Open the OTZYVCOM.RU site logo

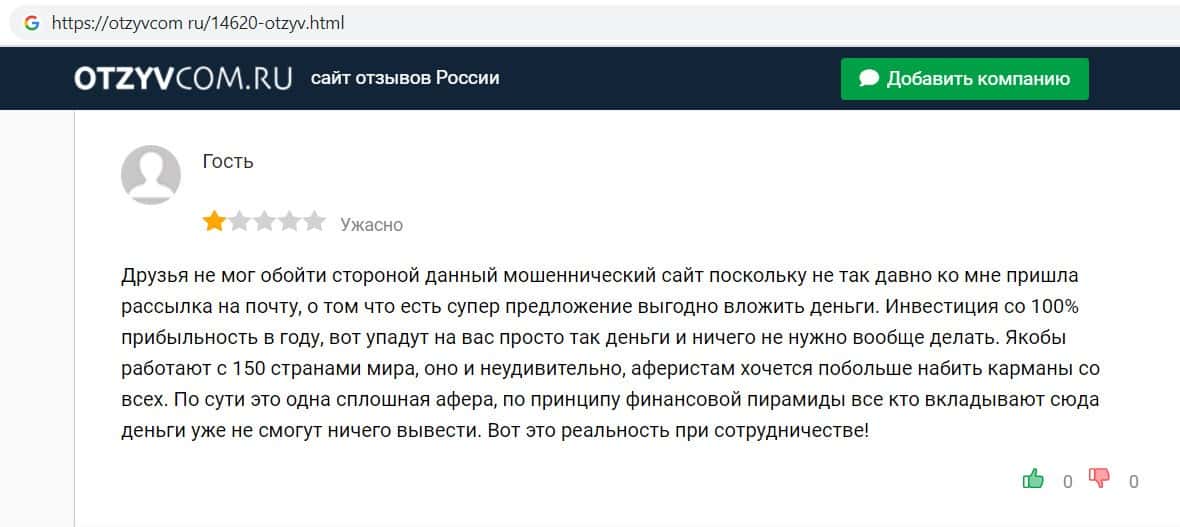(x=183, y=78)
